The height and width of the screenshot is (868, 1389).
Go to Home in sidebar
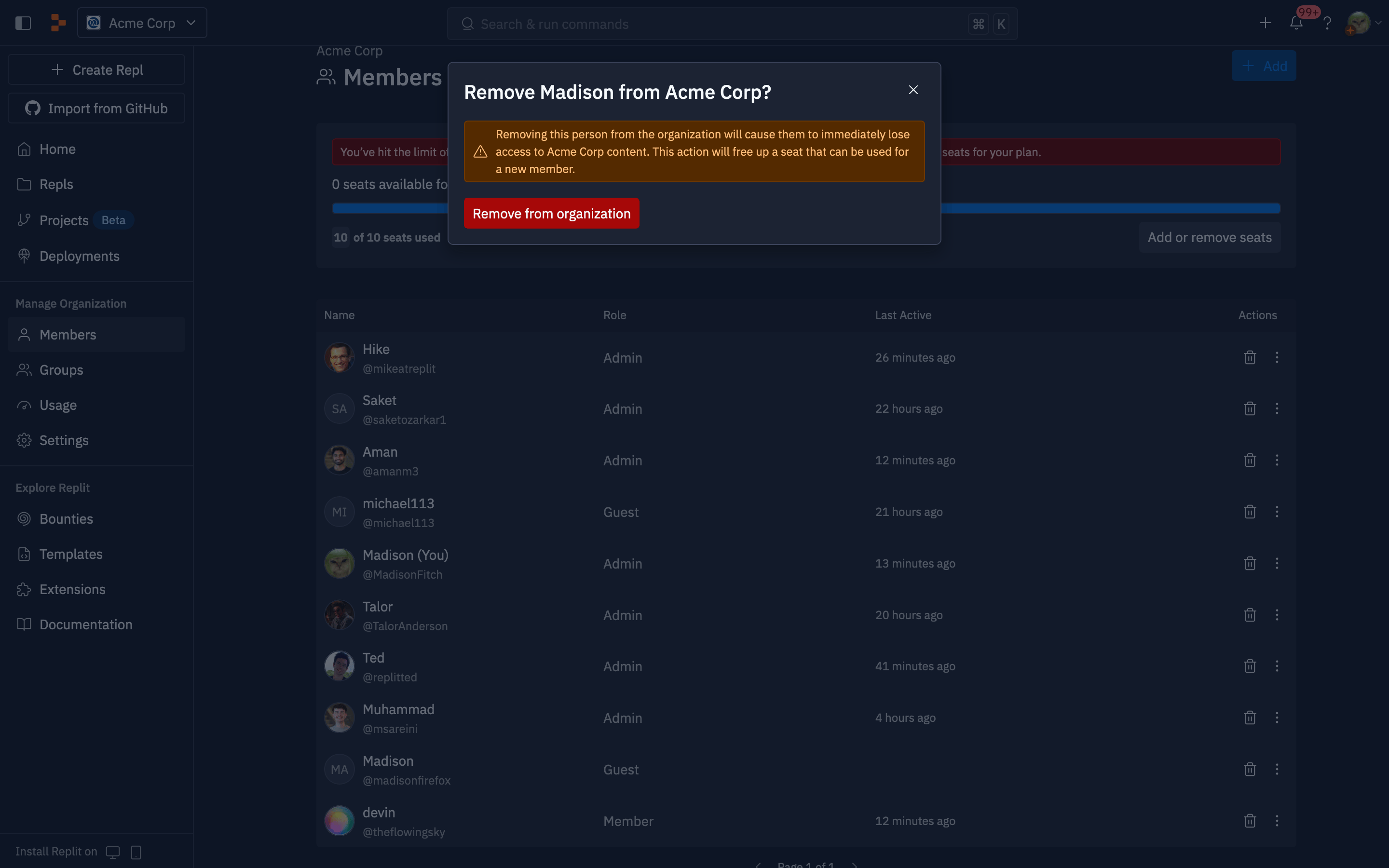96,149
